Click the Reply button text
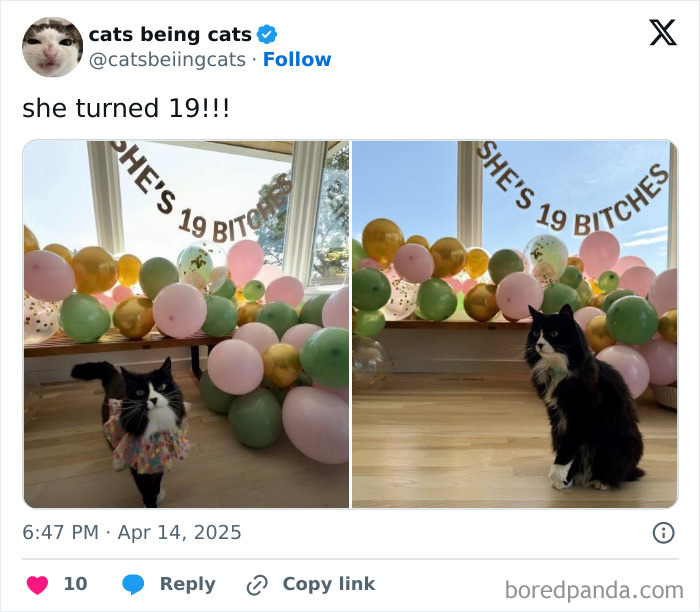This screenshot has height=612, width=700. 188,584
